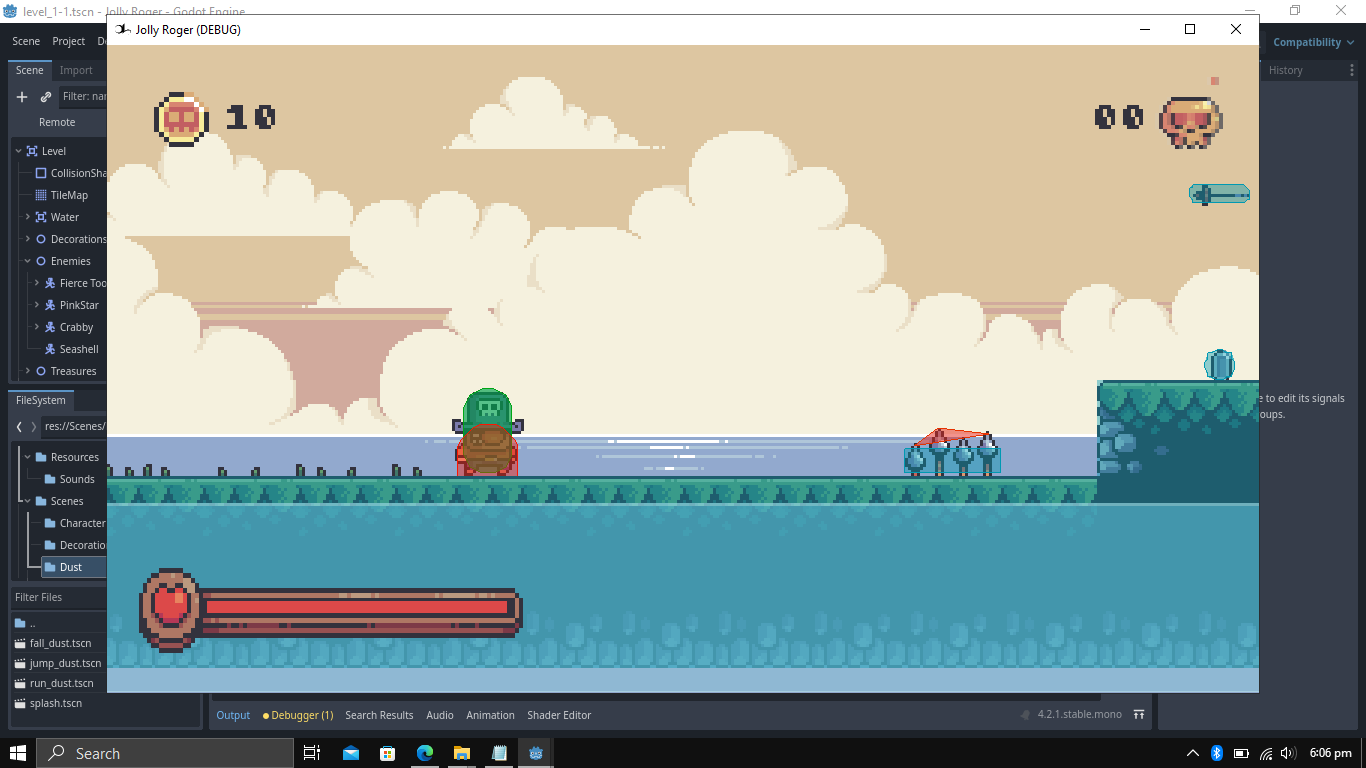The height and width of the screenshot is (768, 1366).
Task: Click the Level node icon in scene tree
Action: [x=32, y=151]
